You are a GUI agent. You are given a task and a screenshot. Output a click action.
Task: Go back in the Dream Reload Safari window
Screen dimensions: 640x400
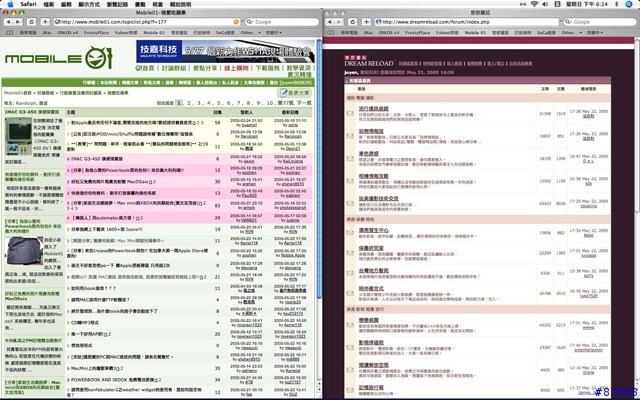330,22
